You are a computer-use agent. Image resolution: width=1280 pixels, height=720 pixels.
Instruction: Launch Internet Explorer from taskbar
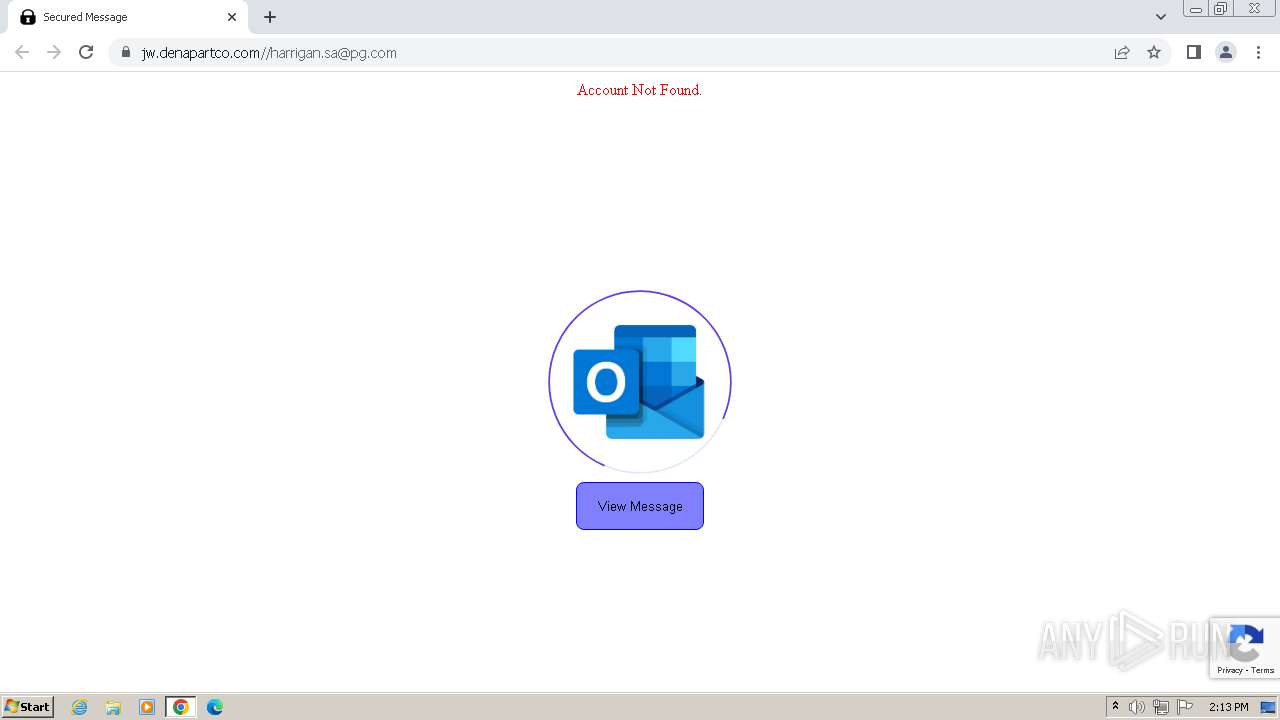click(80, 707)
